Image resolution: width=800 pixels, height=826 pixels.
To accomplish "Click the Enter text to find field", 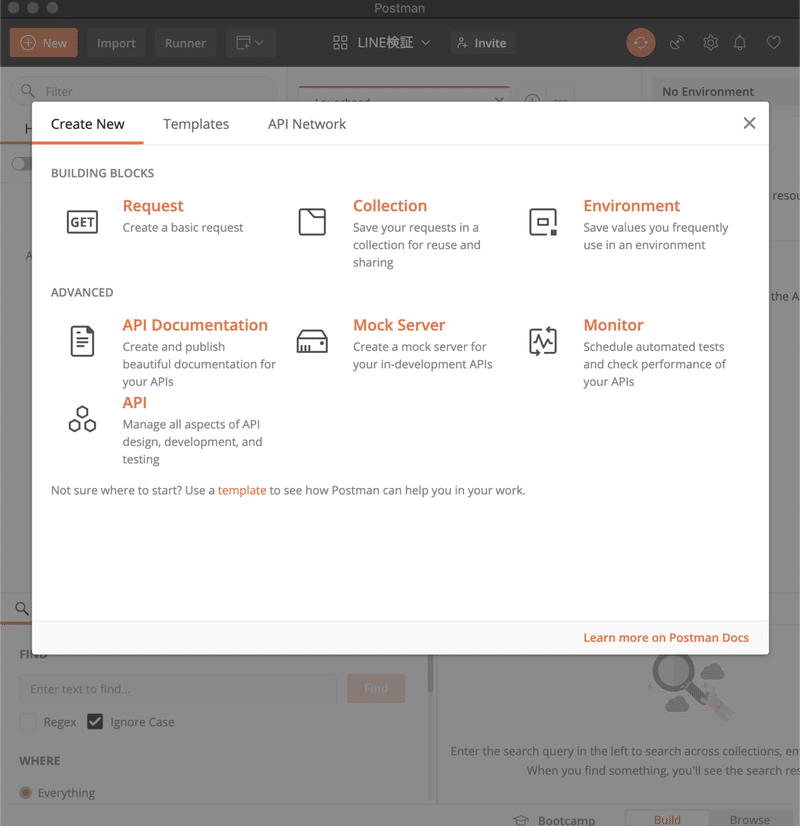I will [x=178, y=689].
